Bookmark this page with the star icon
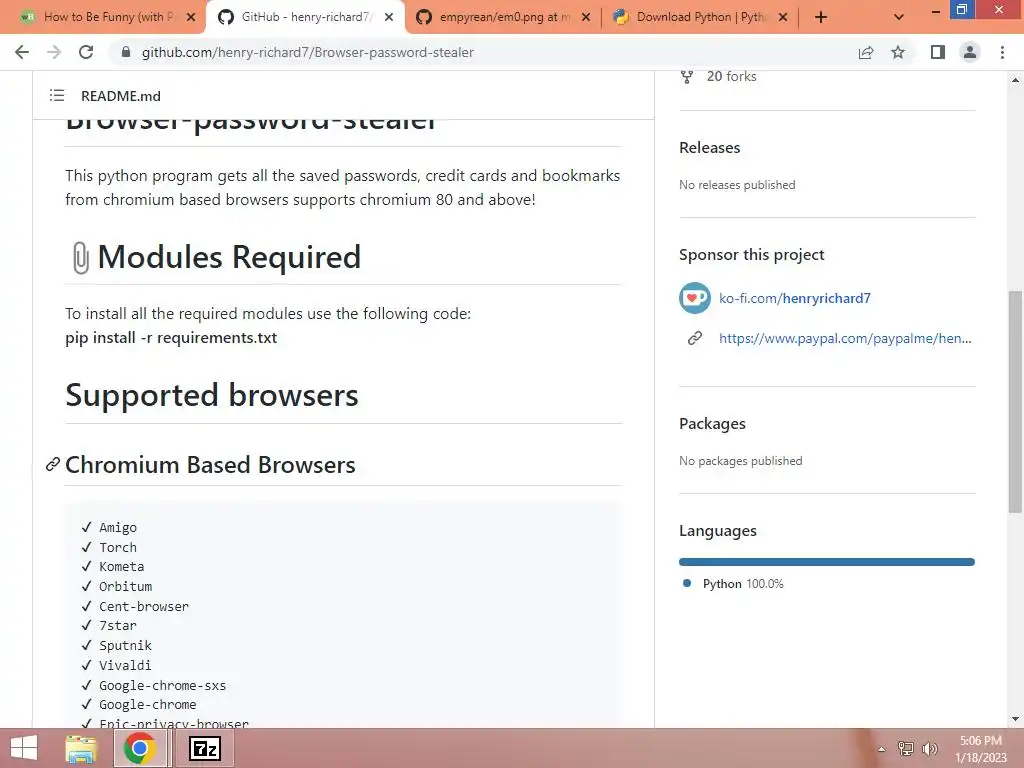The height and width of the screenshot is (768, 1024). [x=898, y=52]
